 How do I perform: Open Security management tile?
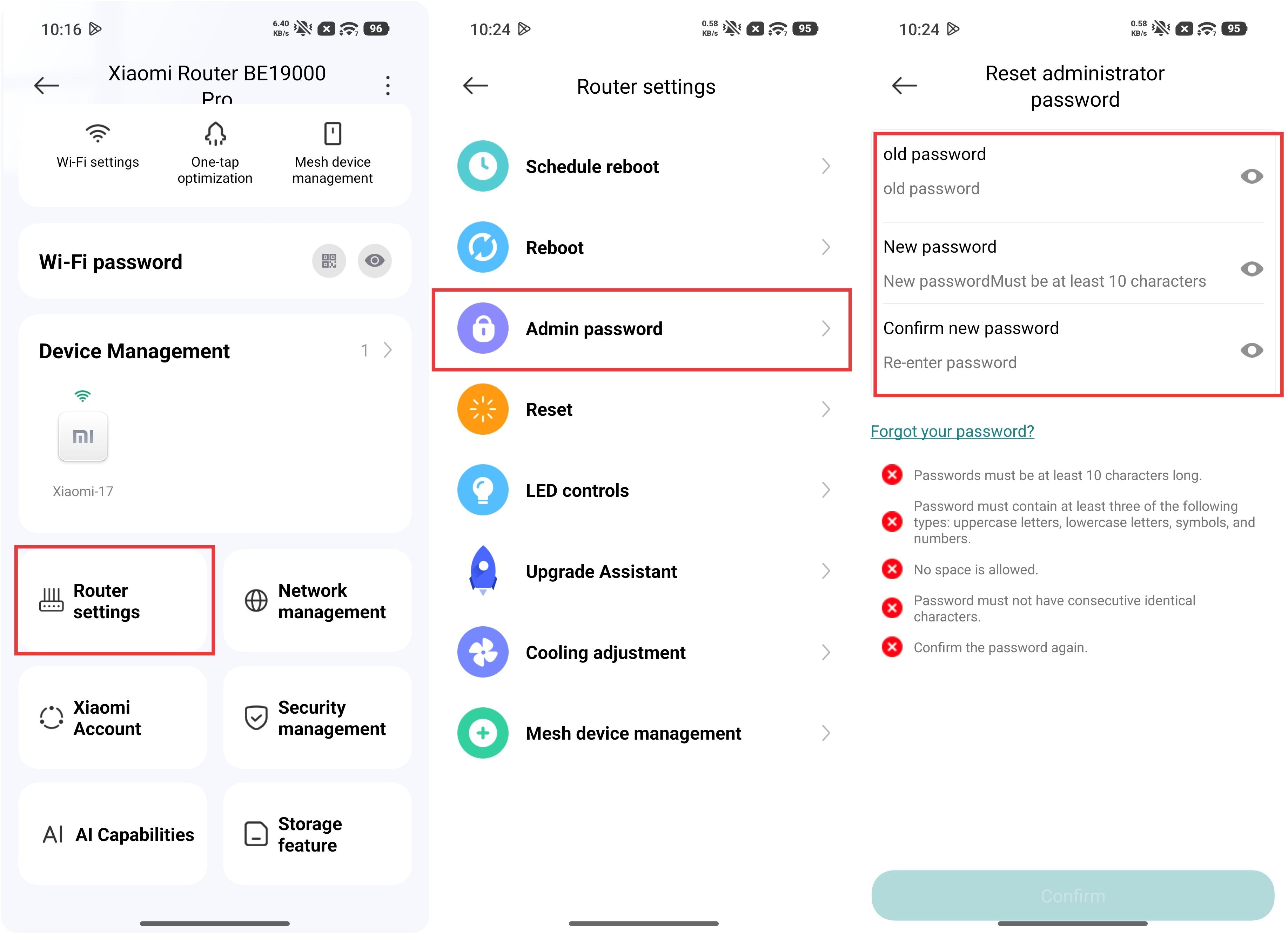(x=317, y=718)
